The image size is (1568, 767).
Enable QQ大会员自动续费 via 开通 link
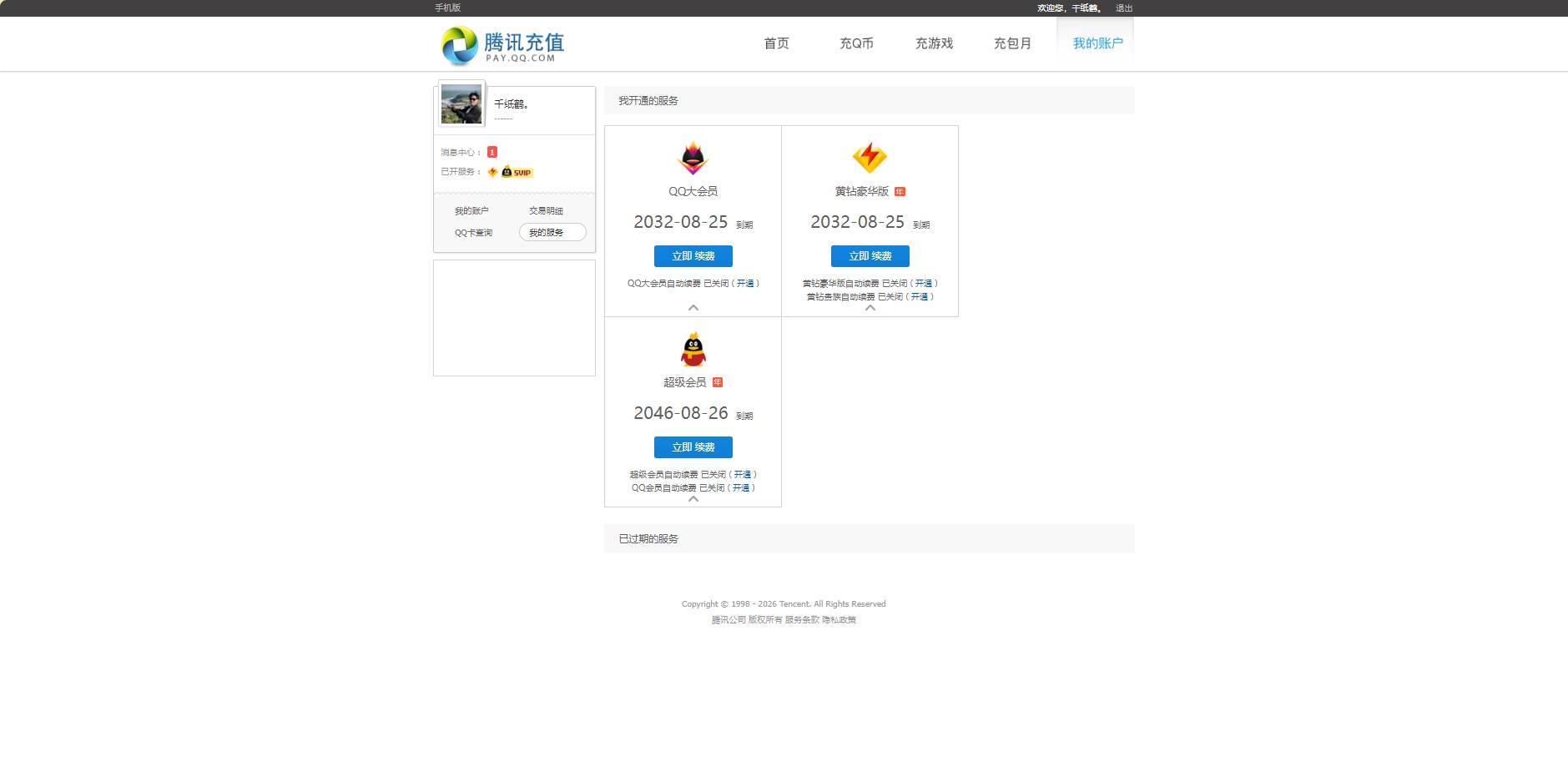click(x=747, y=283)
